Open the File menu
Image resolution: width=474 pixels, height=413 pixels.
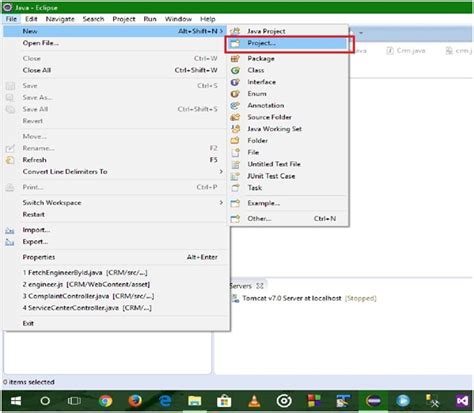tap(11, 19)
